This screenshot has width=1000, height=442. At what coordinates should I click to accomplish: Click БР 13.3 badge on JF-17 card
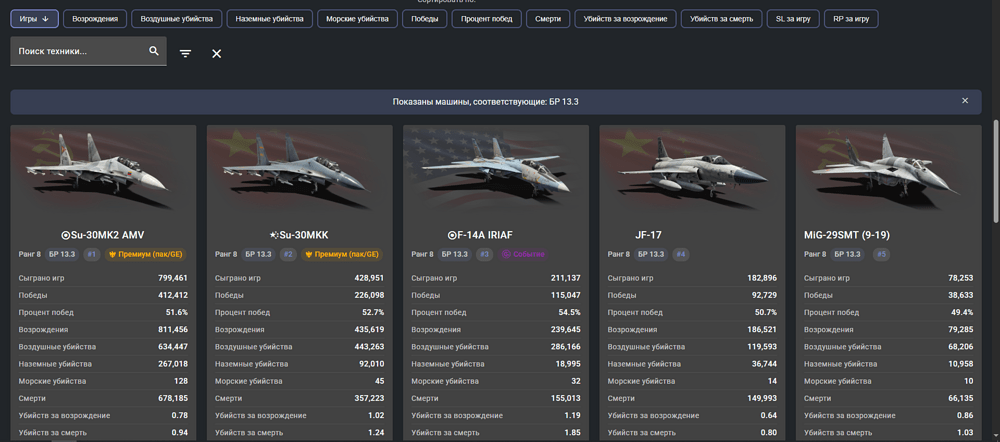tap(652, 254)
